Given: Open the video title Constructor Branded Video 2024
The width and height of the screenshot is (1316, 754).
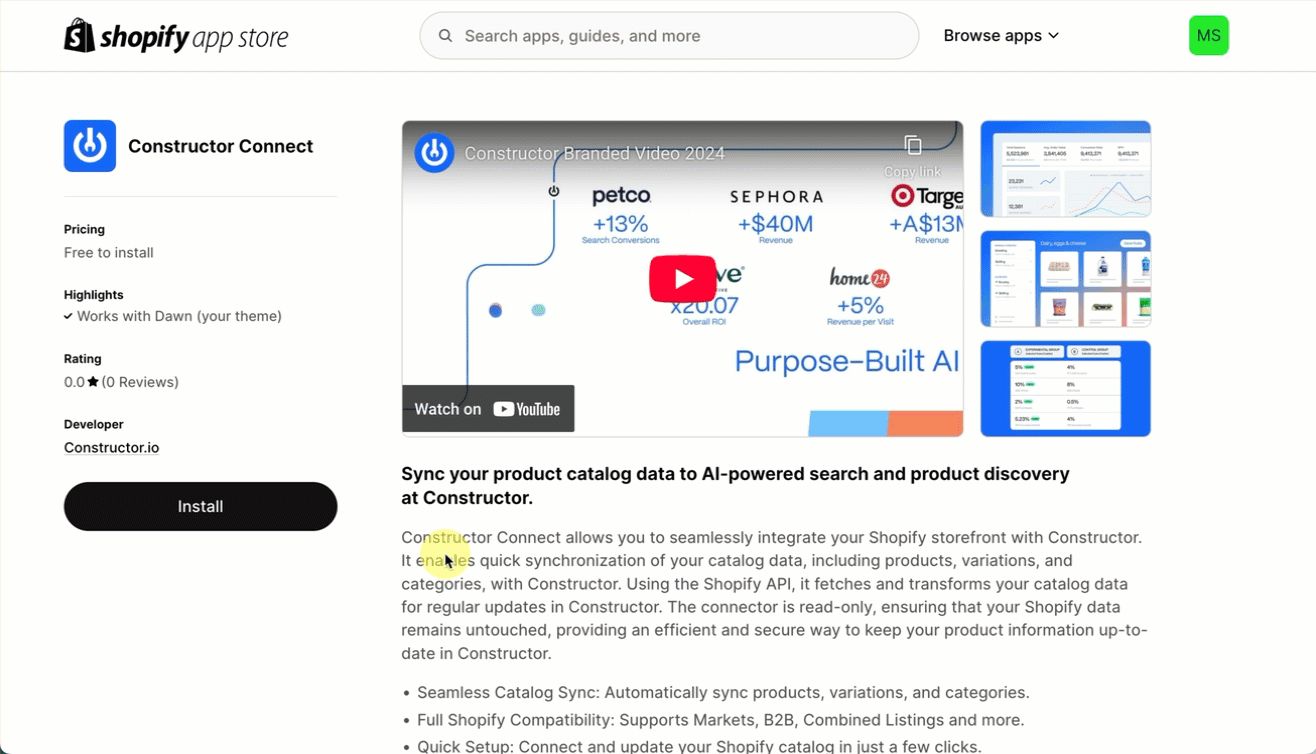Looking at the screenshot, I should pyautogui.click(x=594, y=154).
